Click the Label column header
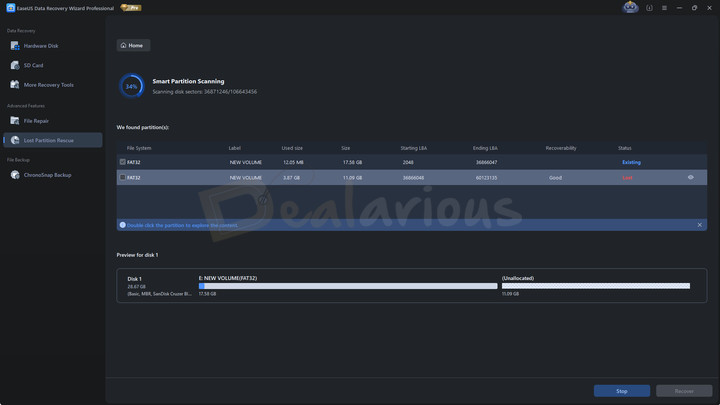The image size is (720, 405). point(235,148)
